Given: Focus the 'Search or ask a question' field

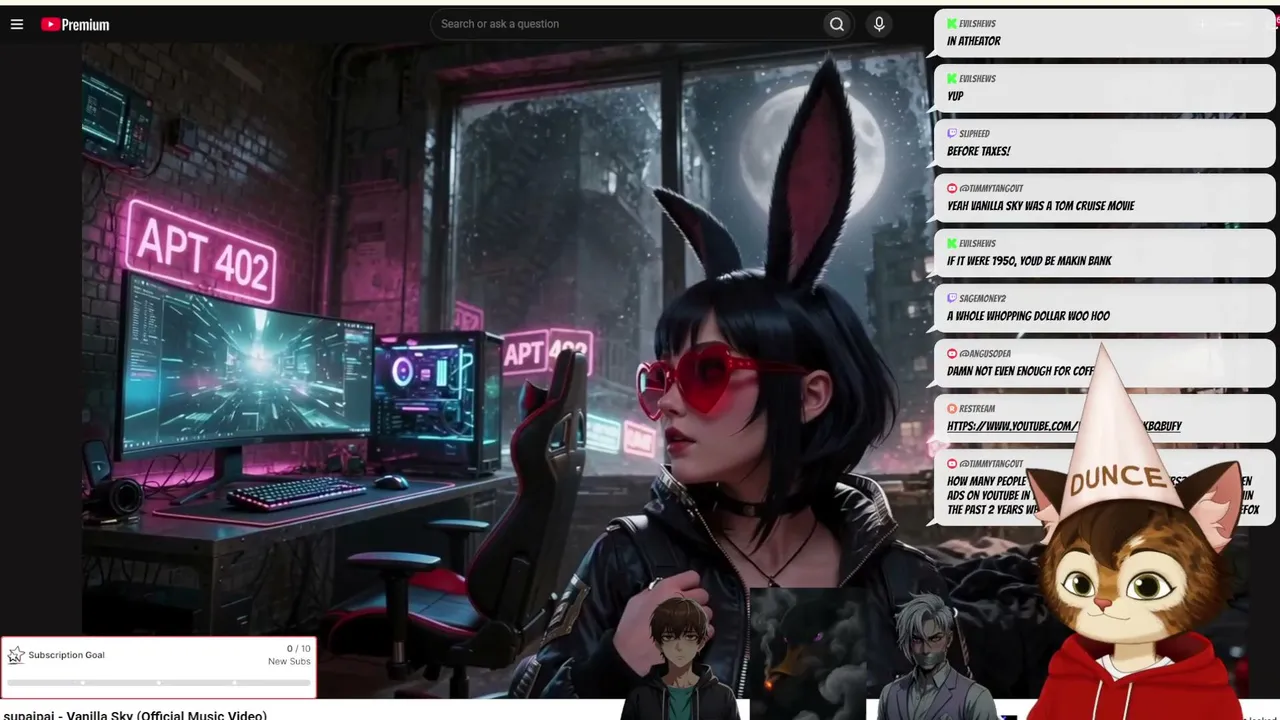Looking at the screenshot, I should 628,24.
